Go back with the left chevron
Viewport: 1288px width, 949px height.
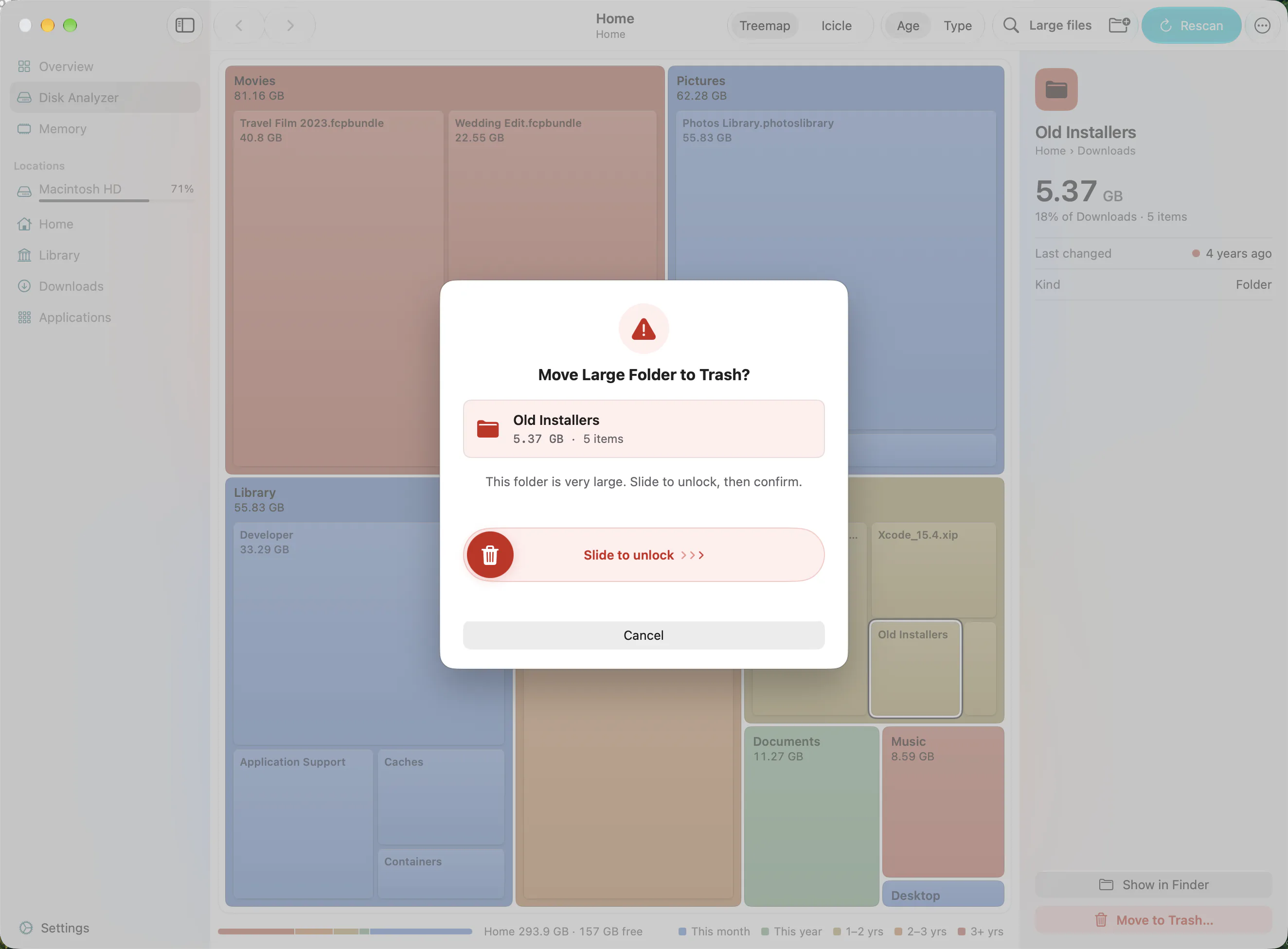coord(239,25)
